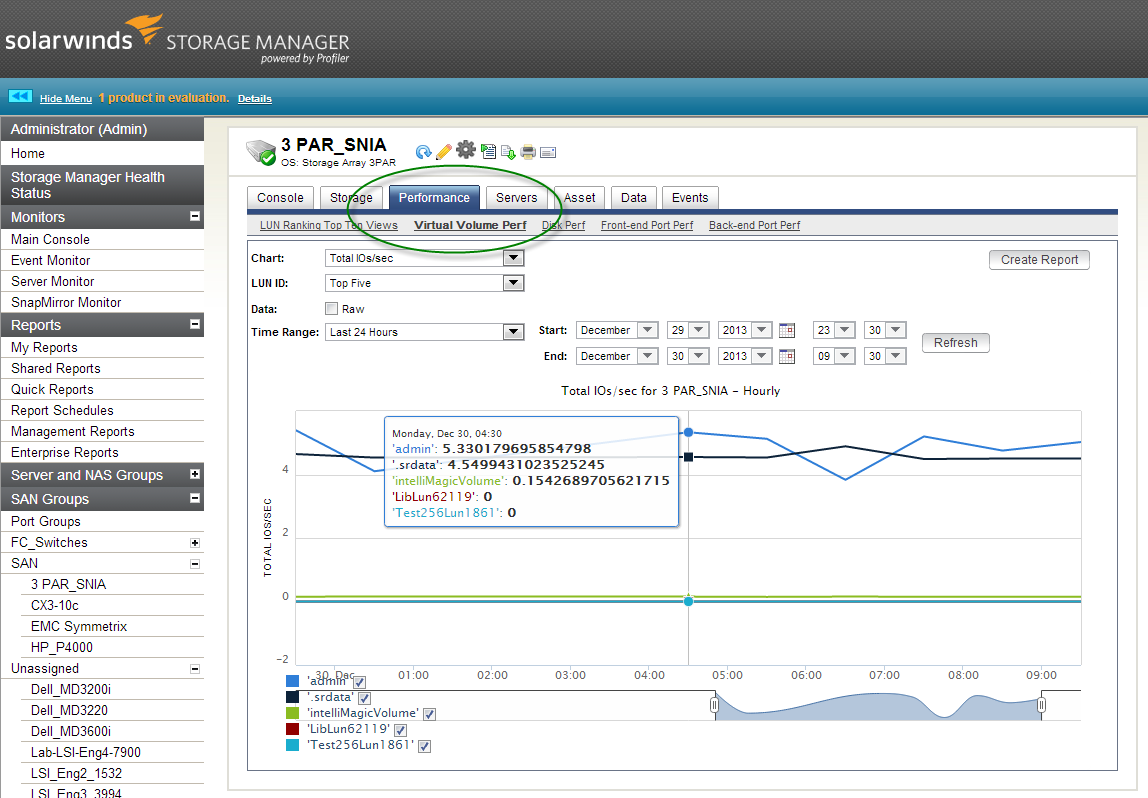Click the 'admin' data point at 04:30

click(688, 433)
